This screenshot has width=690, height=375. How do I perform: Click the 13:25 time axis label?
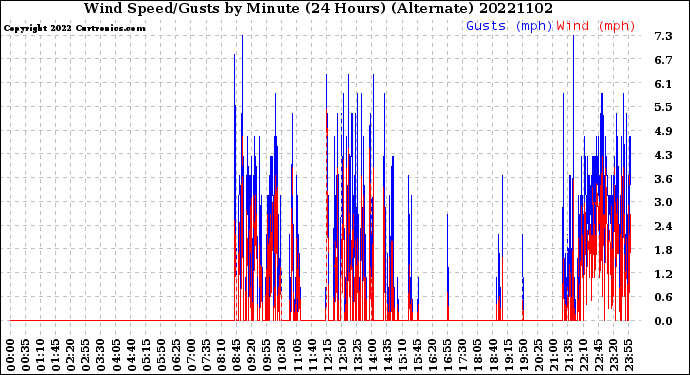click(356, 355)
